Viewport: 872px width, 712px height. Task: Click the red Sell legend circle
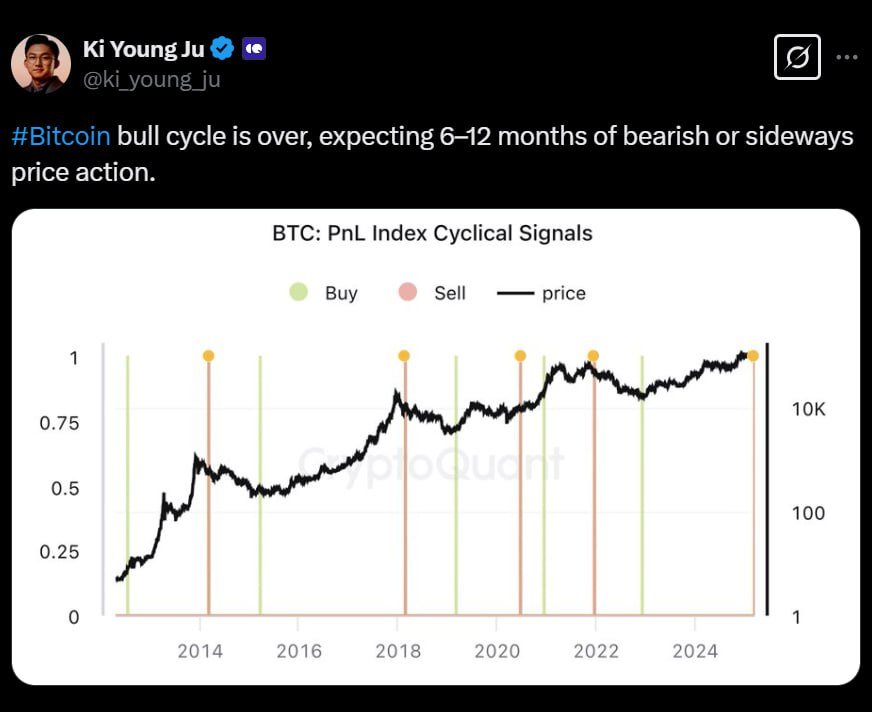(x=407, y=293)
